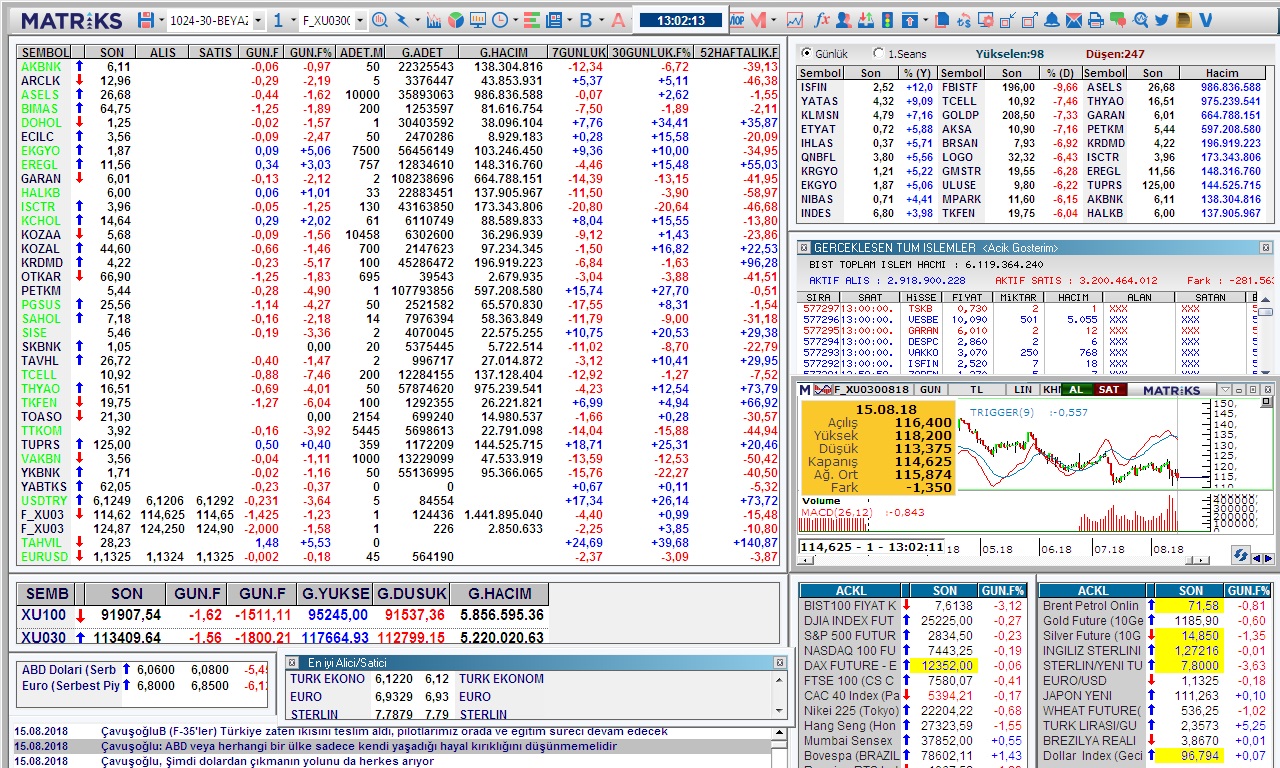Click the orange monitor chart icon
The width and height of the screenshot is (1280, 768).
point(477,20)
